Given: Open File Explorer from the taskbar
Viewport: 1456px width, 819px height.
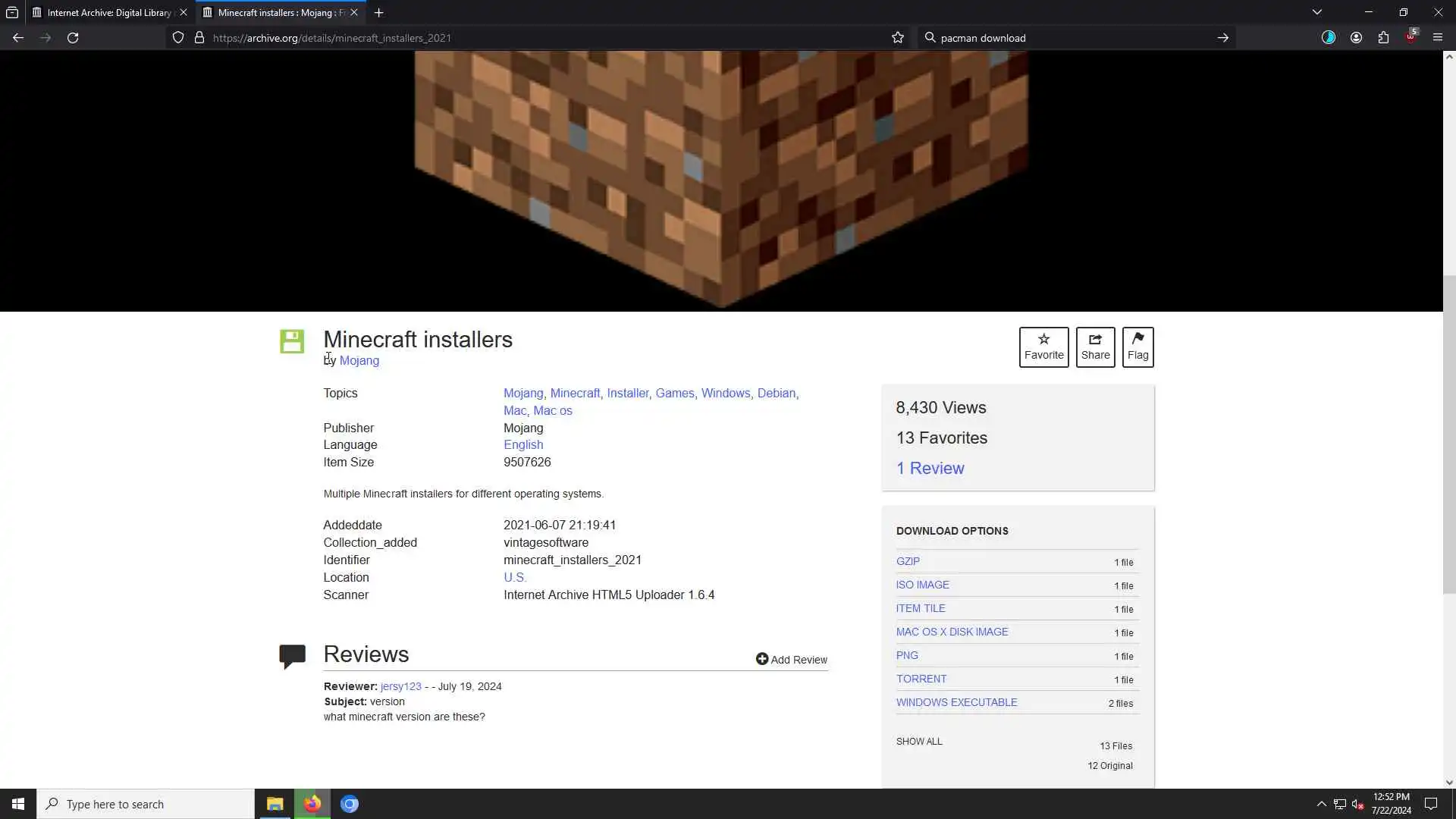Looking at the screenshot, I should point(275,804).
